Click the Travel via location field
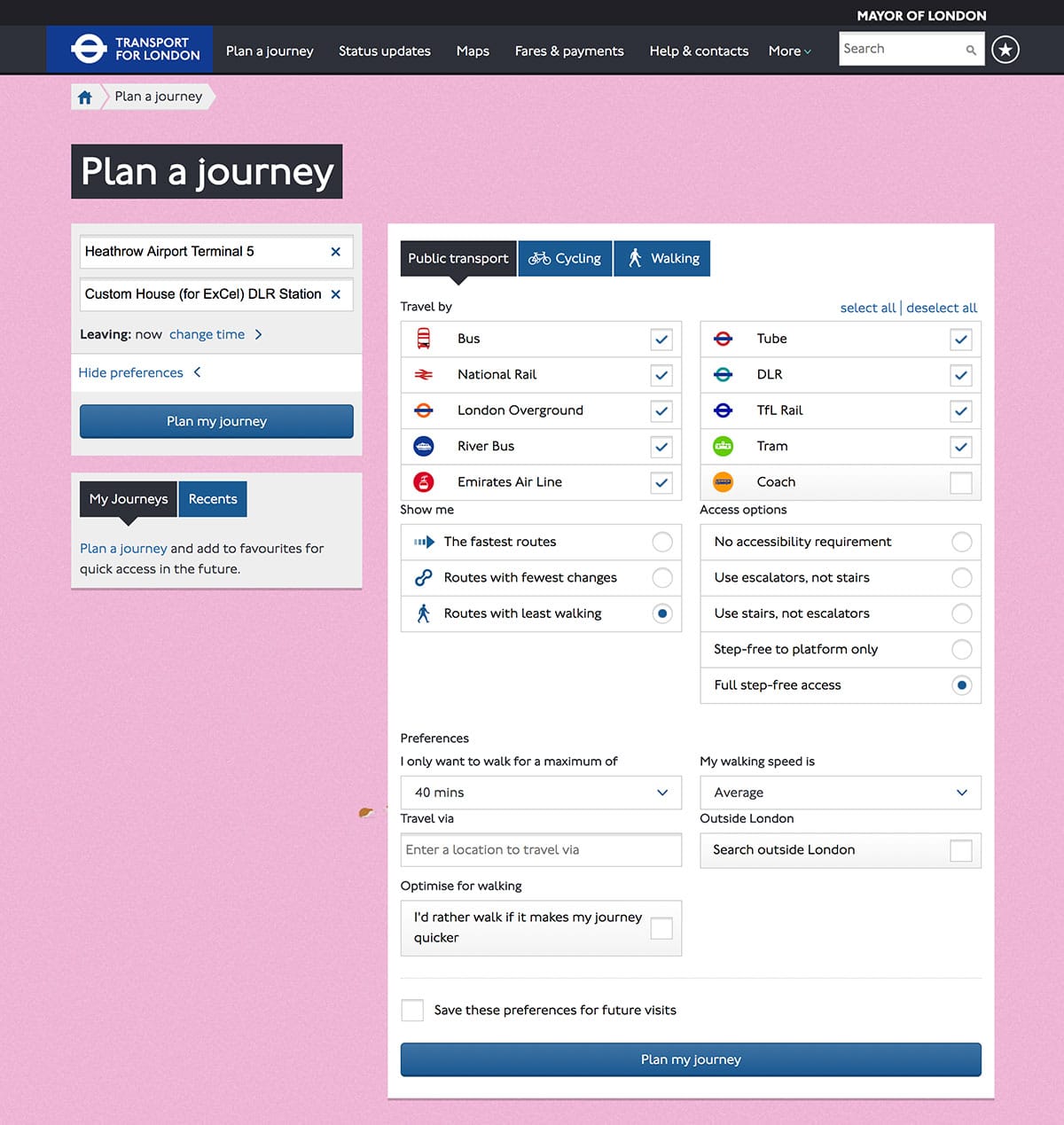 (540, 849)
